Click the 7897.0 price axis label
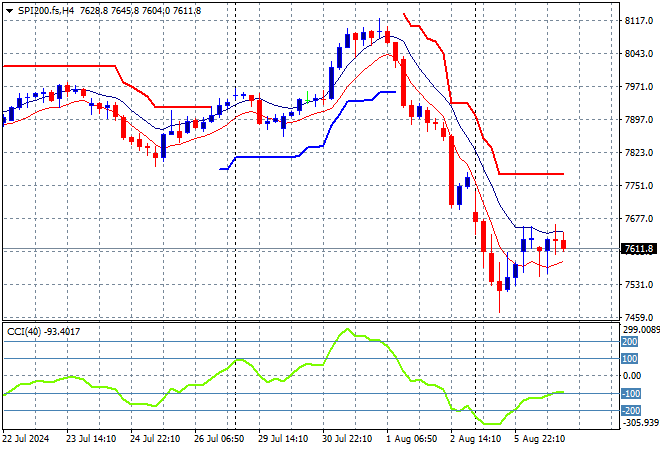Viewport: 660px width, 450px height. (x=639, y=120)
